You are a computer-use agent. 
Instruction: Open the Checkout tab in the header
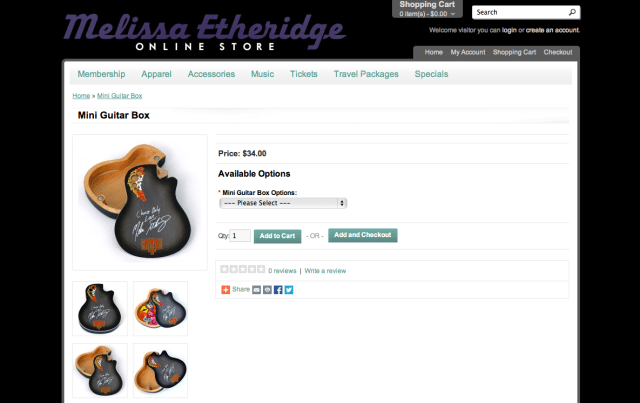coord(558,52)
